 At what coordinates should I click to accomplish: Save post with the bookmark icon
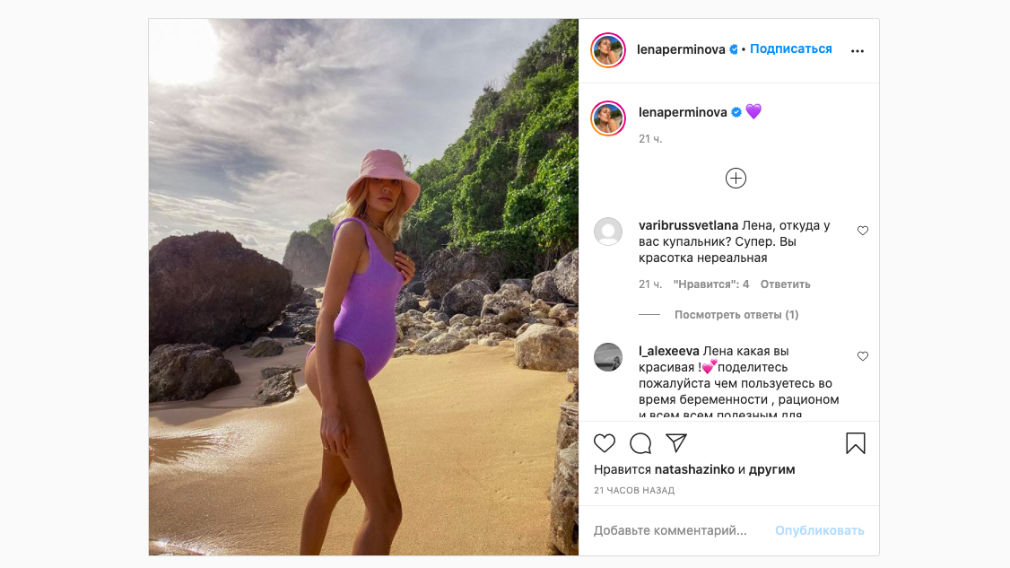[x=855, y=443]
